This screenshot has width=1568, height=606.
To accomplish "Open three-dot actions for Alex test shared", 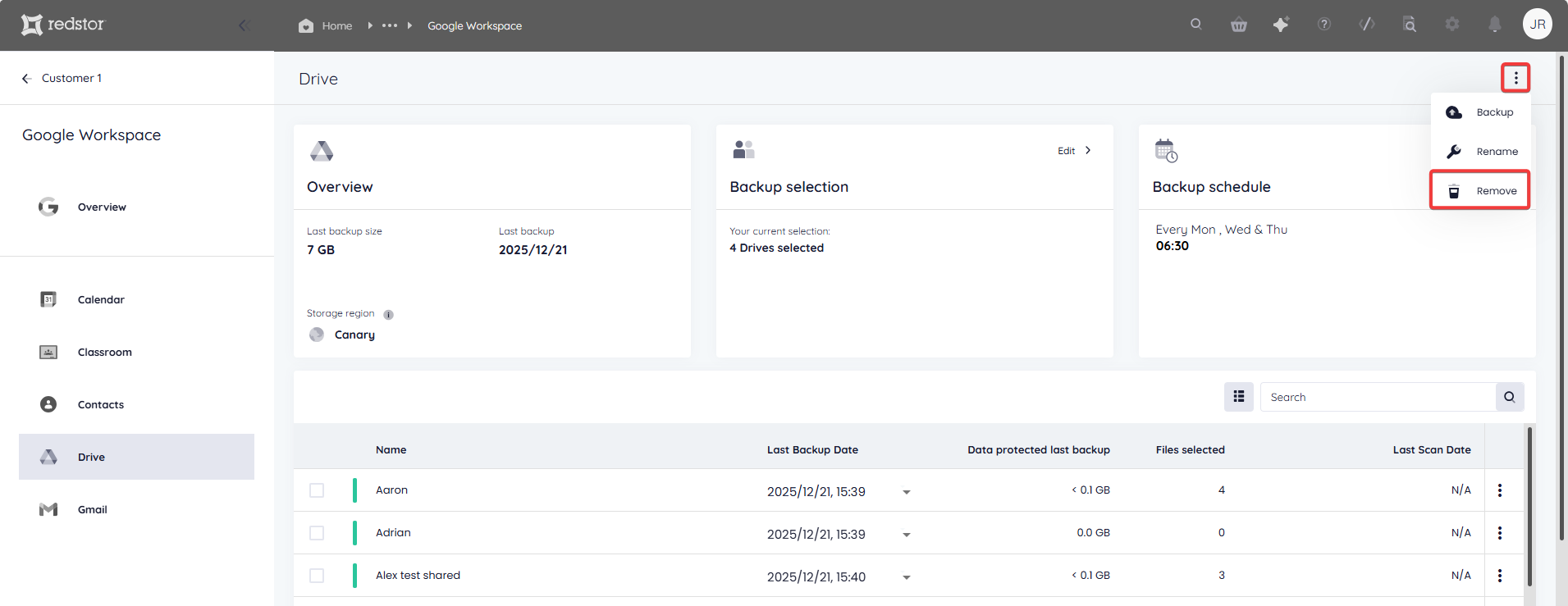I will (1500, 576).
